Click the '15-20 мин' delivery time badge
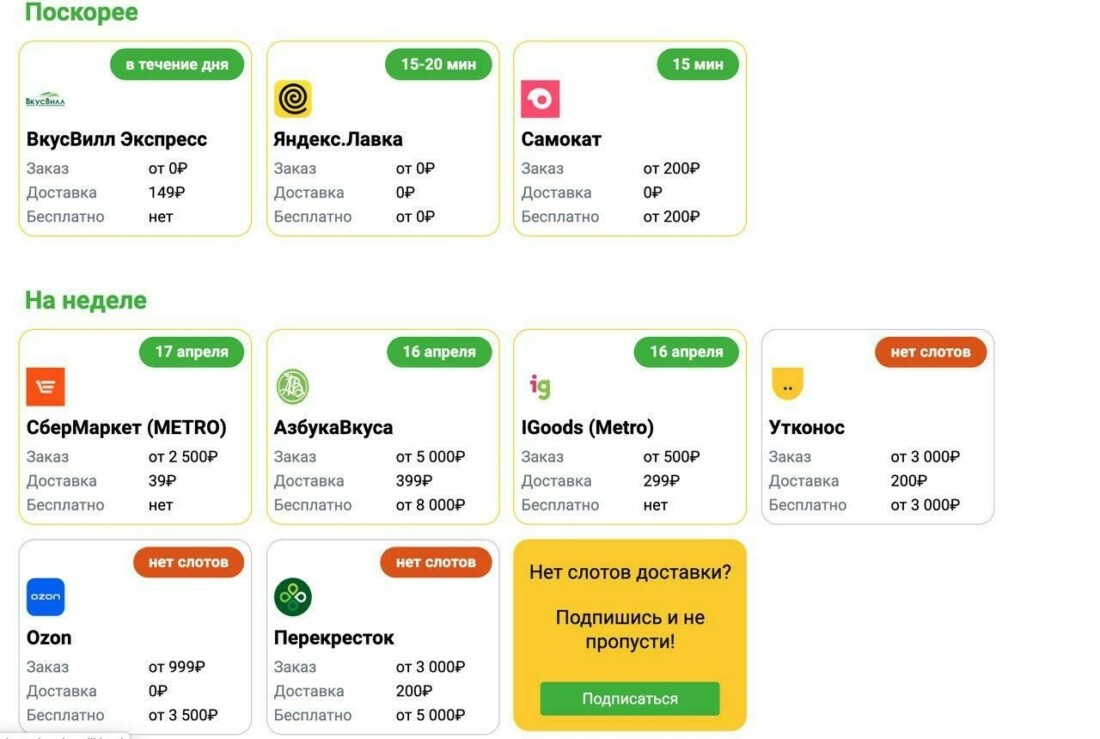This screenshot has width=1100, height=739. (x=439, y=65)
